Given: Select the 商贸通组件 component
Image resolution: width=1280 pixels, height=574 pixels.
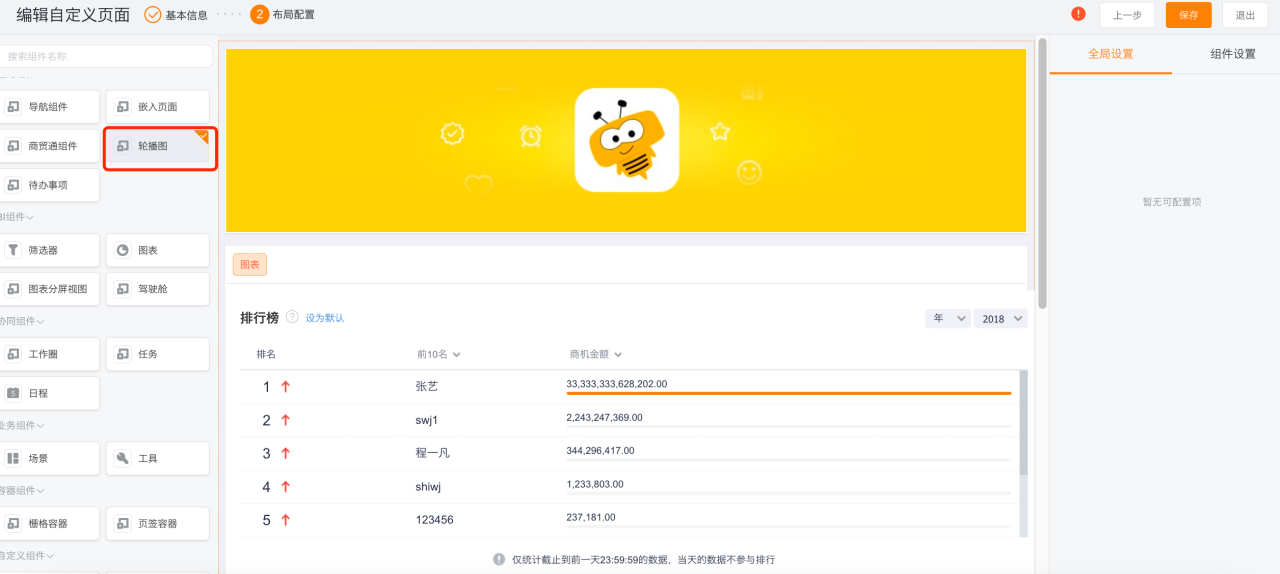Looking at the screenshot, I should coord(50,146).
